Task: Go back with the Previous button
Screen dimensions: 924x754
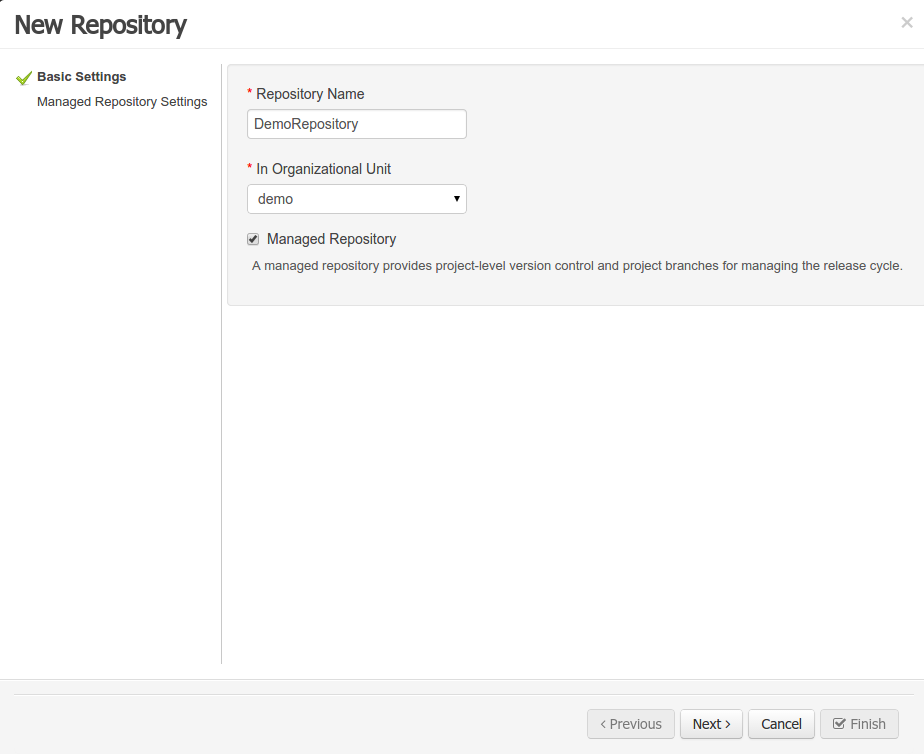Action: pos(630,724)
